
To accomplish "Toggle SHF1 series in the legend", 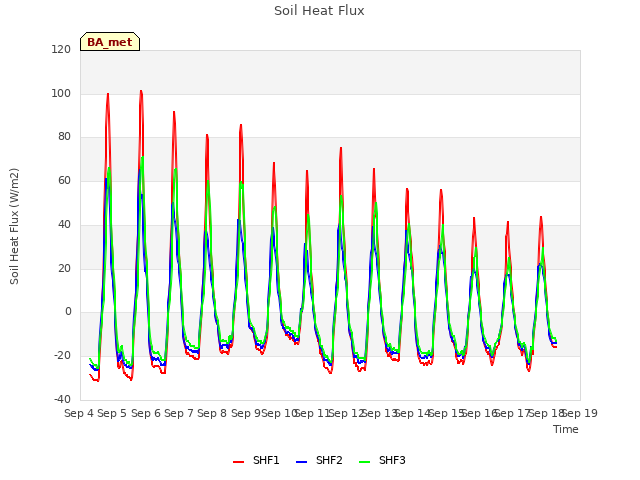I will [x=256, y=460].
